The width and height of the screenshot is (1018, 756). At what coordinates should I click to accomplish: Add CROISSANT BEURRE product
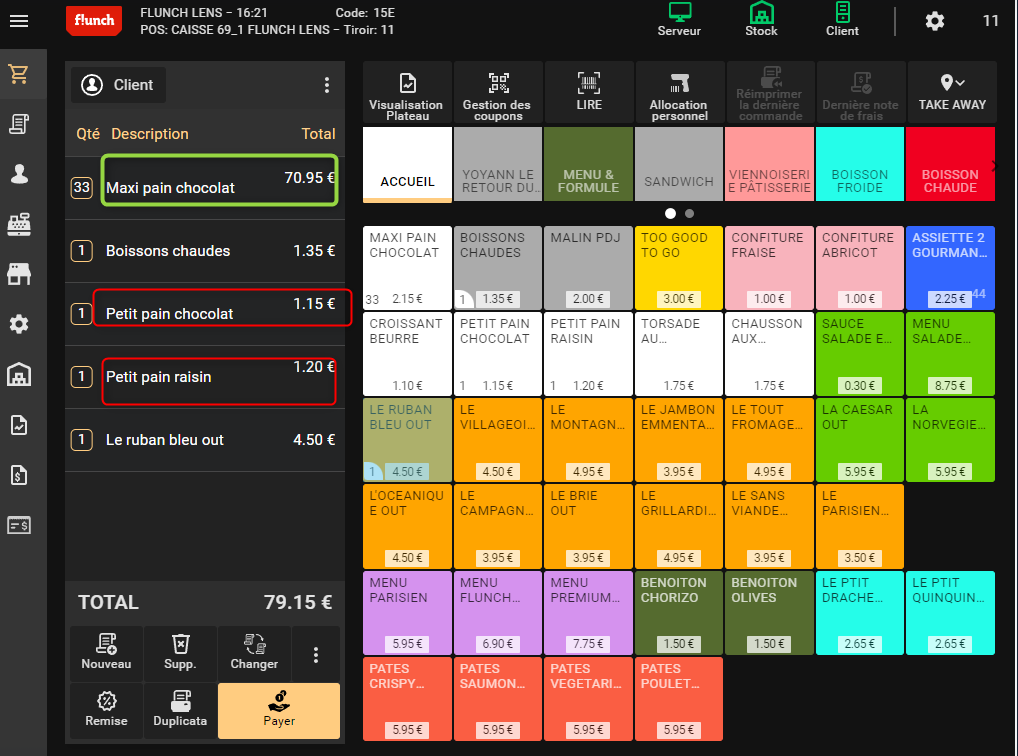[407, 354]
